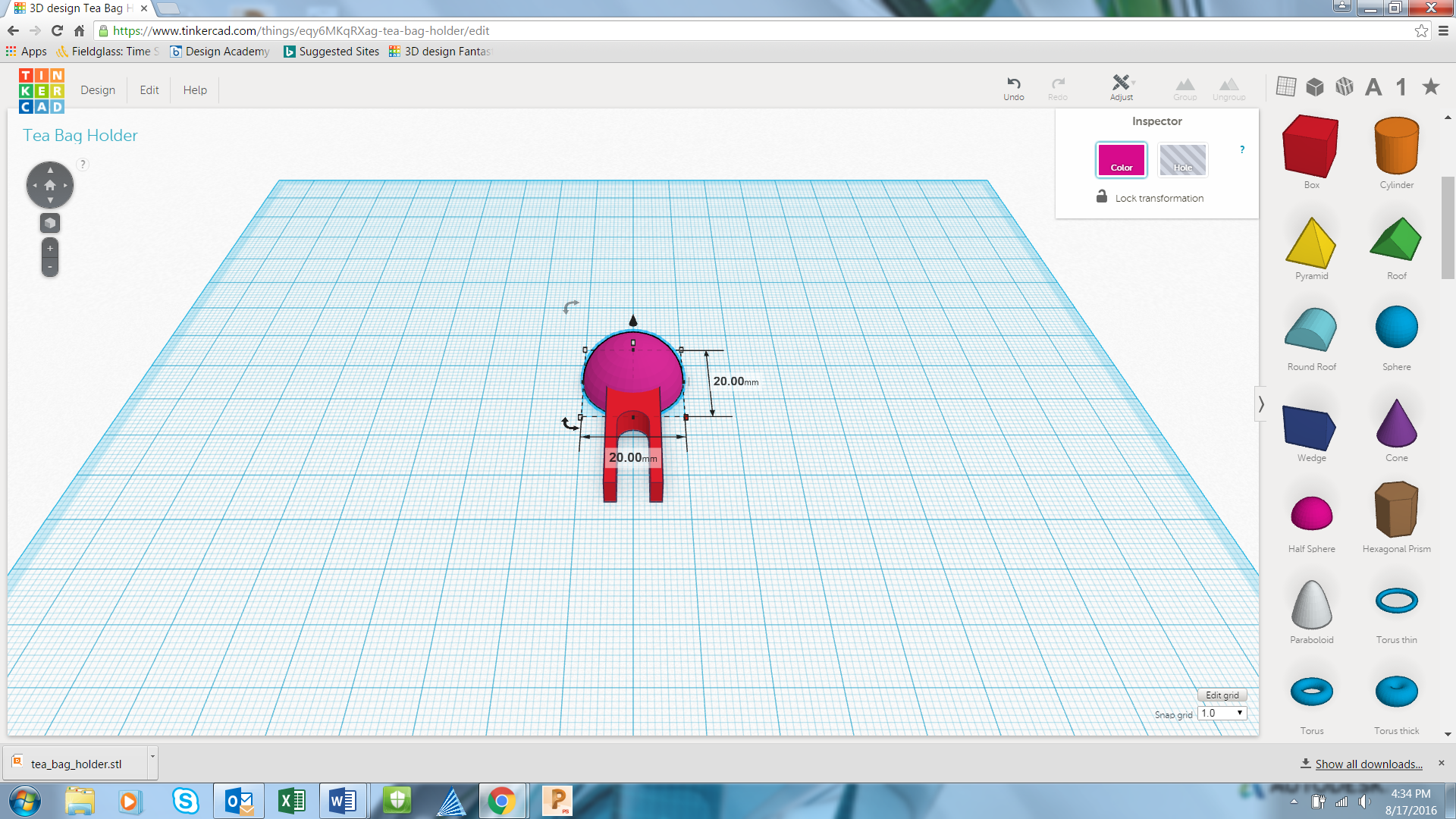
Task: Zoom out with the minus button
Action: coord(50,267)
